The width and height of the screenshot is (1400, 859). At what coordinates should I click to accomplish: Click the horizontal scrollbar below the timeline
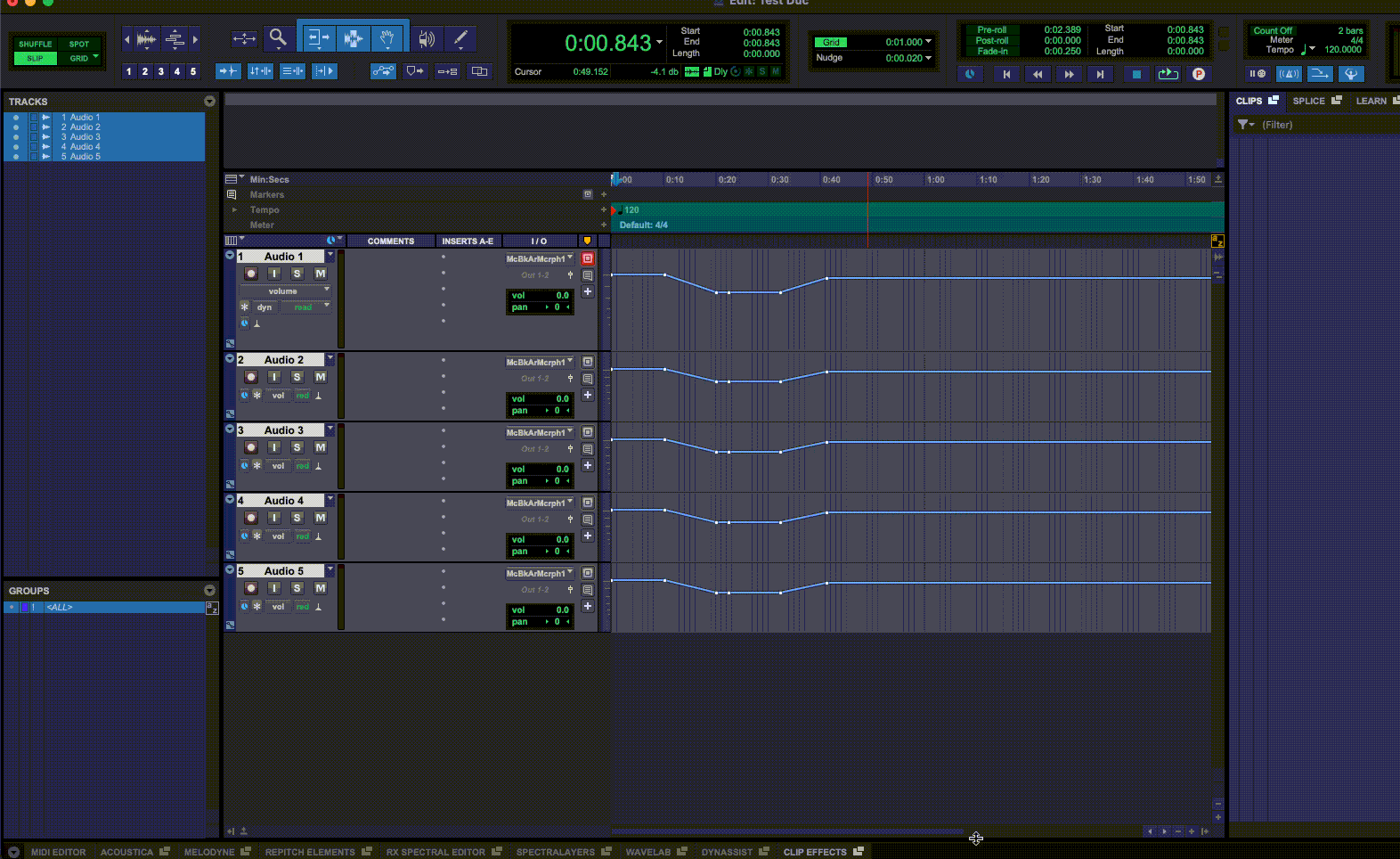787,831
